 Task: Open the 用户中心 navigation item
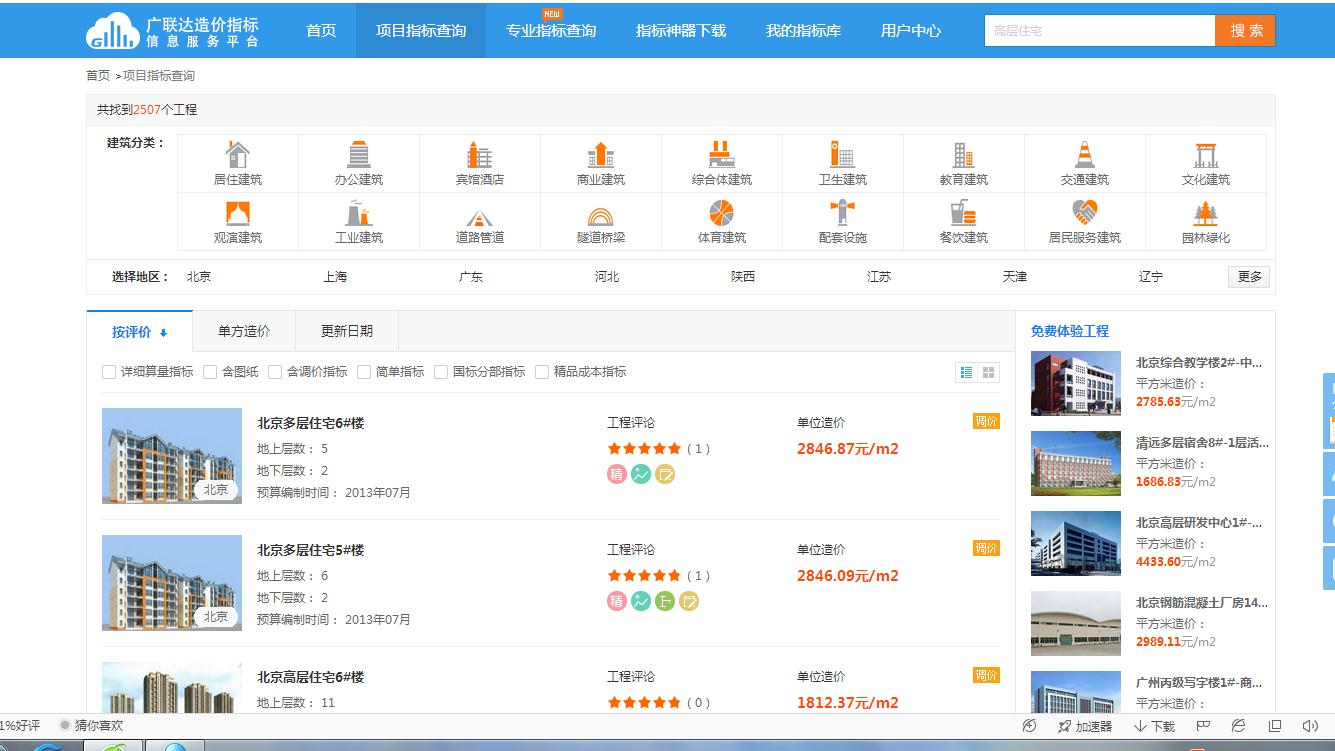pos(911,31)
